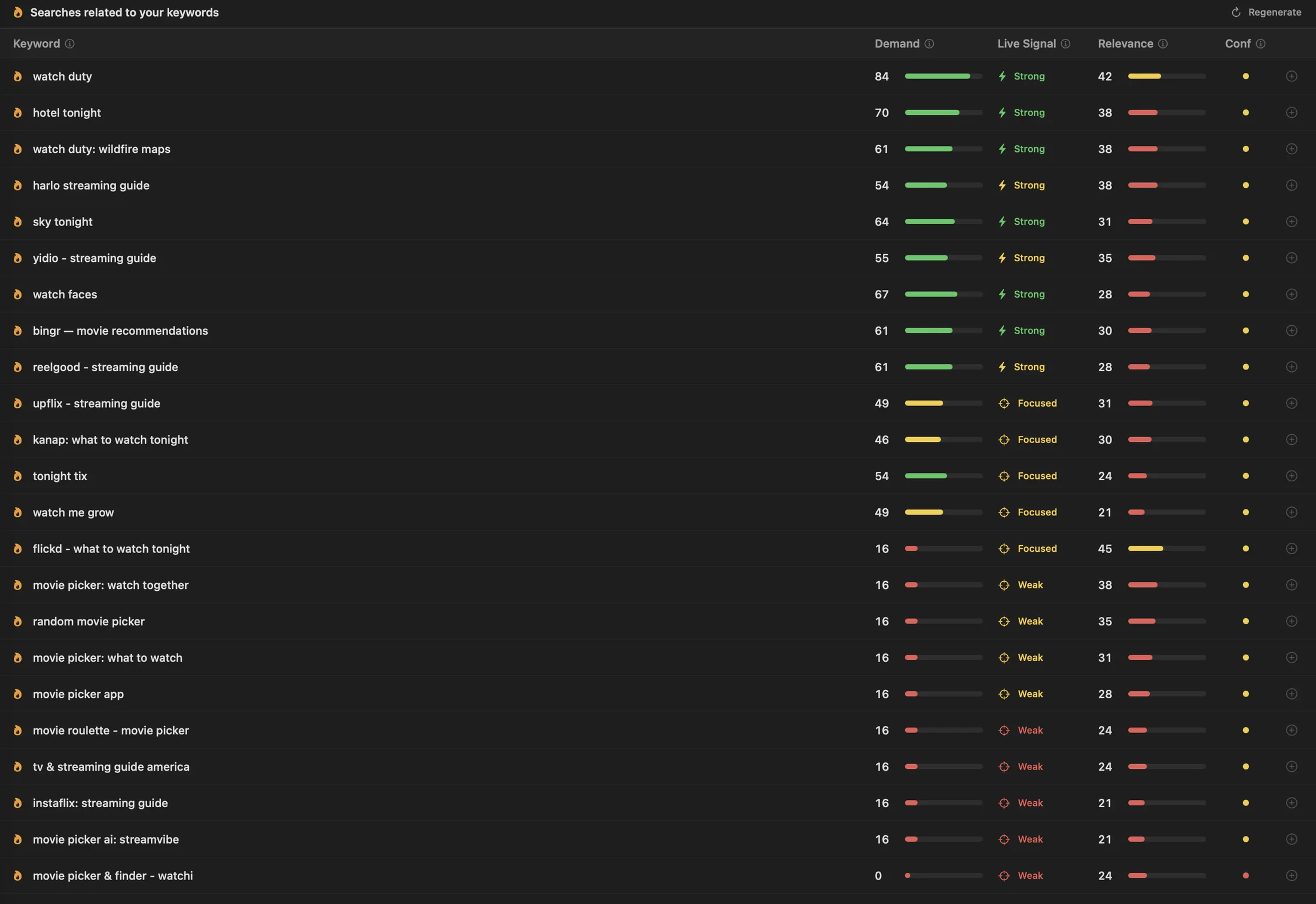
Task: Open the Relevance column info icon
Action: point(1162,44)
